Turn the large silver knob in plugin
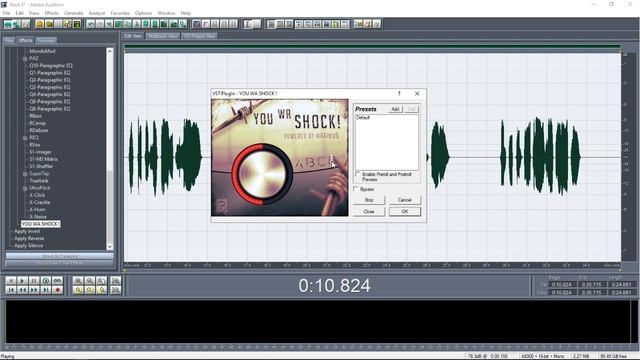Image resolution: width=640 pixels, height=360 pixels. [262, 174]
